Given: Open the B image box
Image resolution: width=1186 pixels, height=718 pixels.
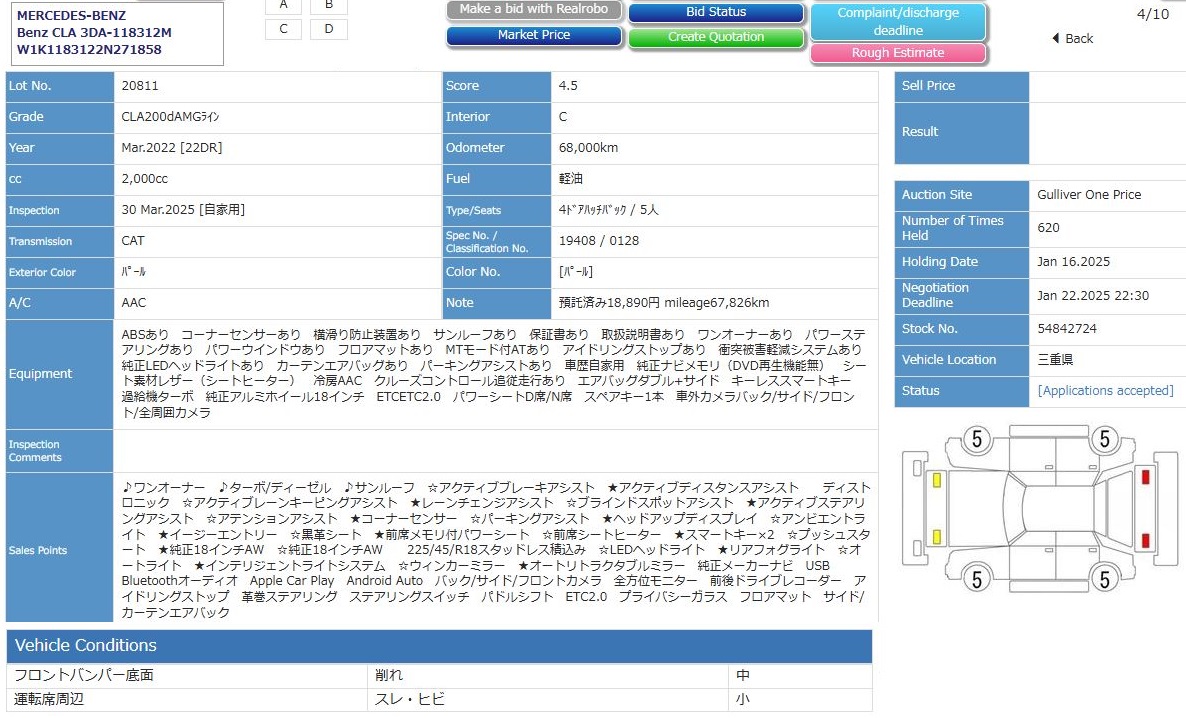Looking at the screenshot, I should [329, 5].
